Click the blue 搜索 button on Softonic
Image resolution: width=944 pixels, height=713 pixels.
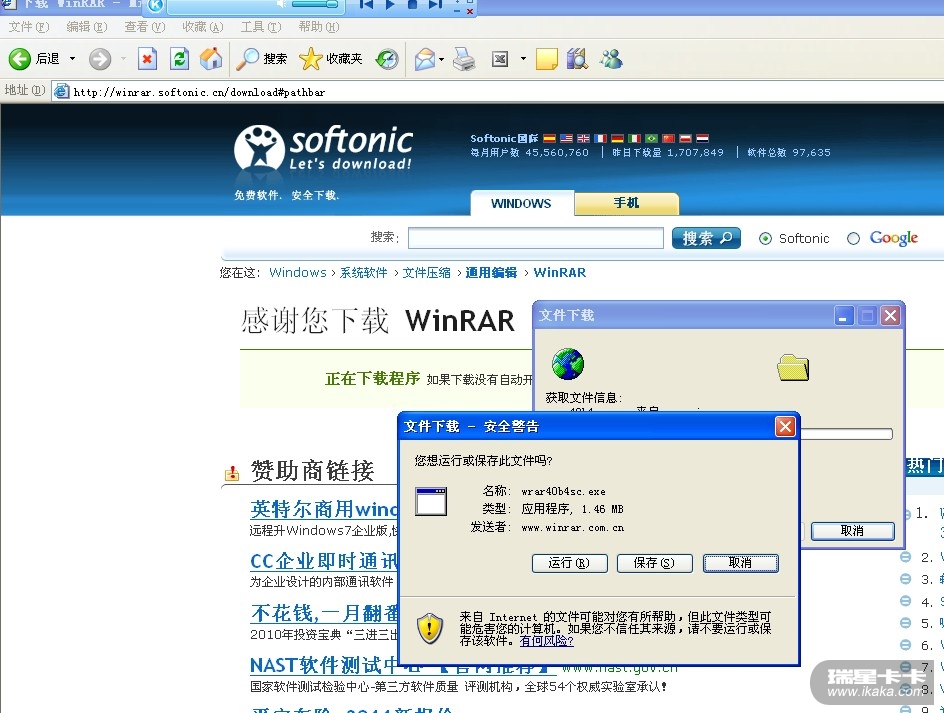tap(706, 238)
